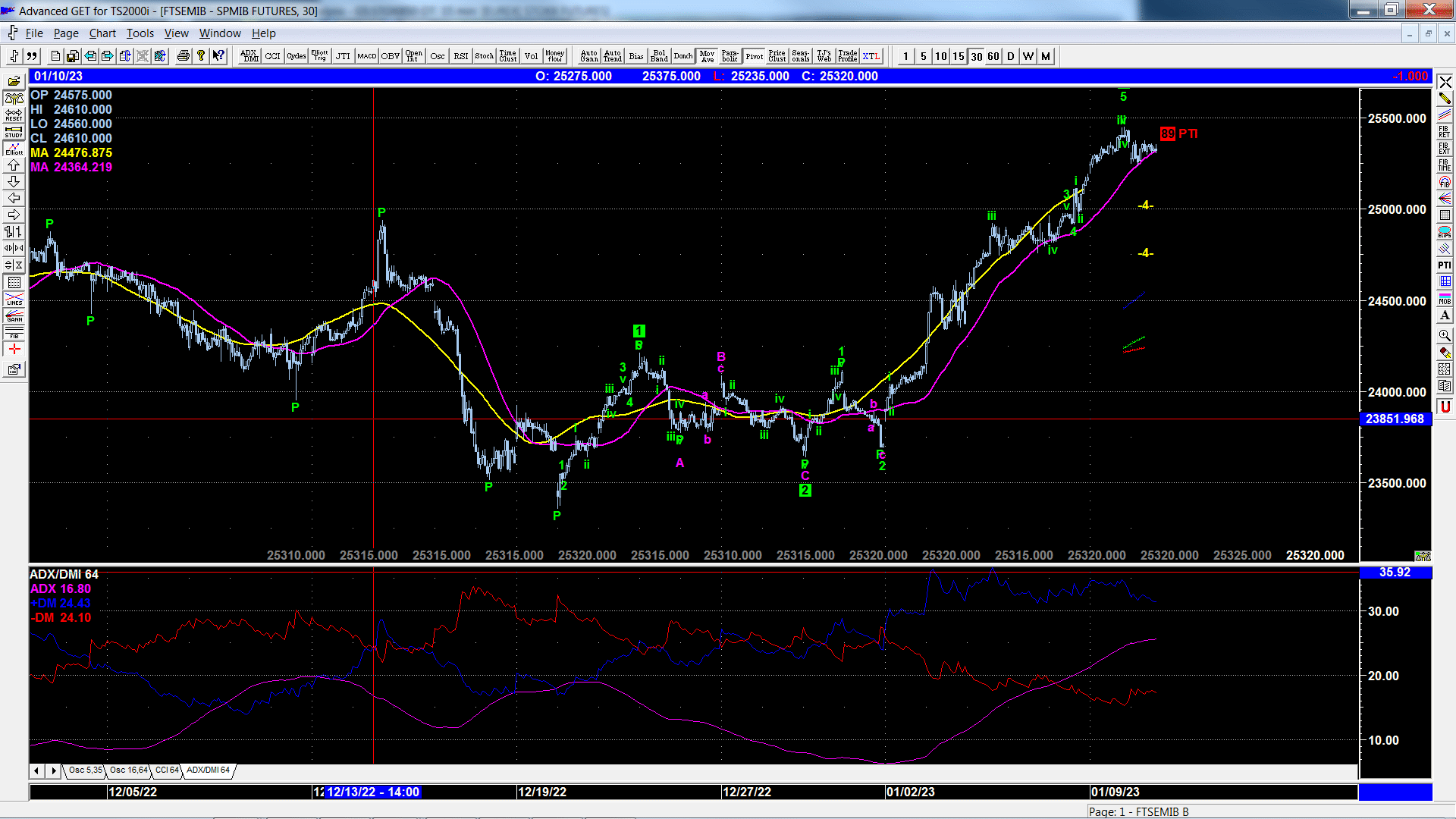Viewport: 1456px width, 819px height.
Task: Open the Bias study
Action: 635,56
